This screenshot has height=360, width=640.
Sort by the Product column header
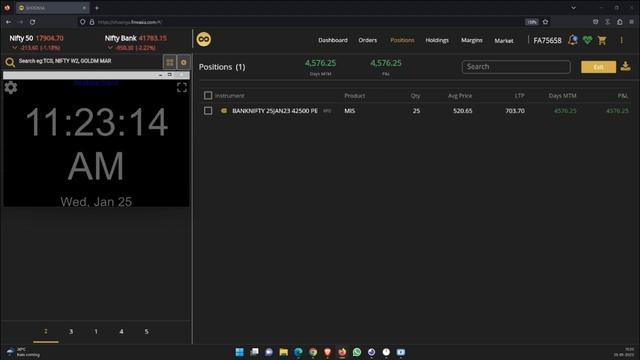click(x=354, y=96)
